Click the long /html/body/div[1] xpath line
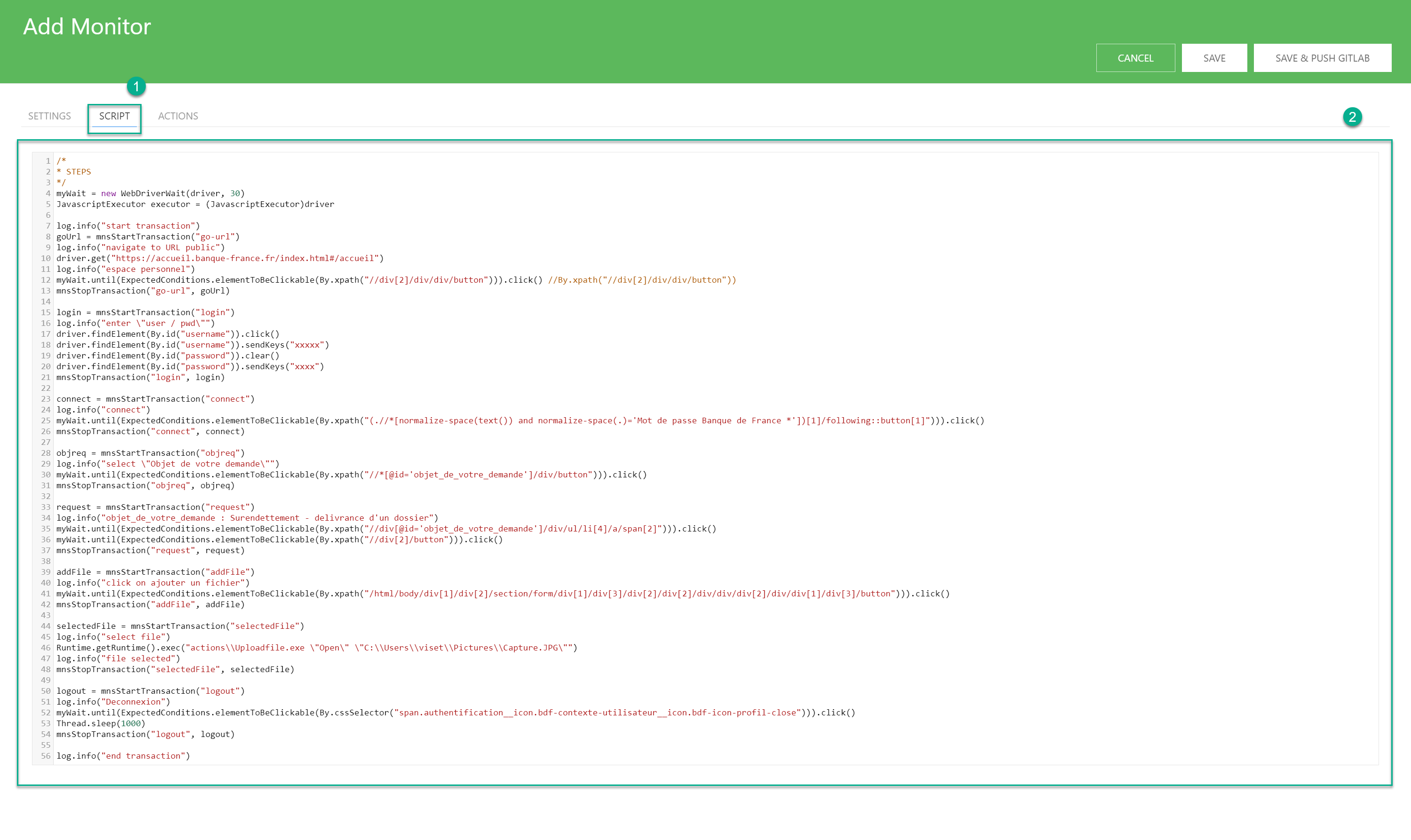The width and height of the screenshot is (1411, 840). point(503,593)
